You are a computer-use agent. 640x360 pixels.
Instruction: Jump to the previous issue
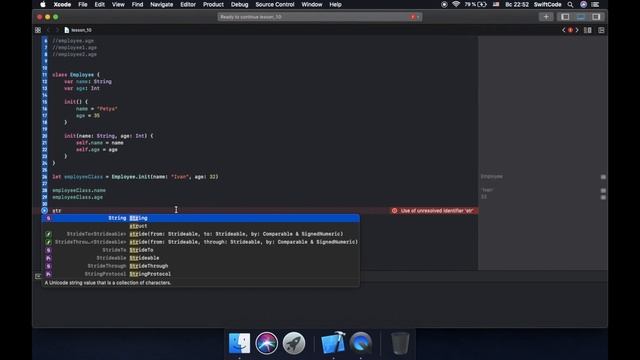[x=564, y=30]
